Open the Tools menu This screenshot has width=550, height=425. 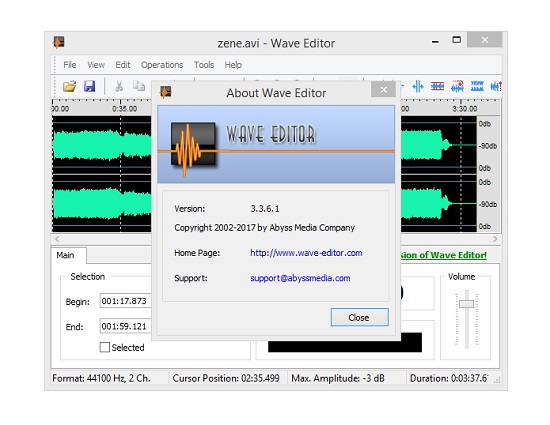(x=204, y=65)
